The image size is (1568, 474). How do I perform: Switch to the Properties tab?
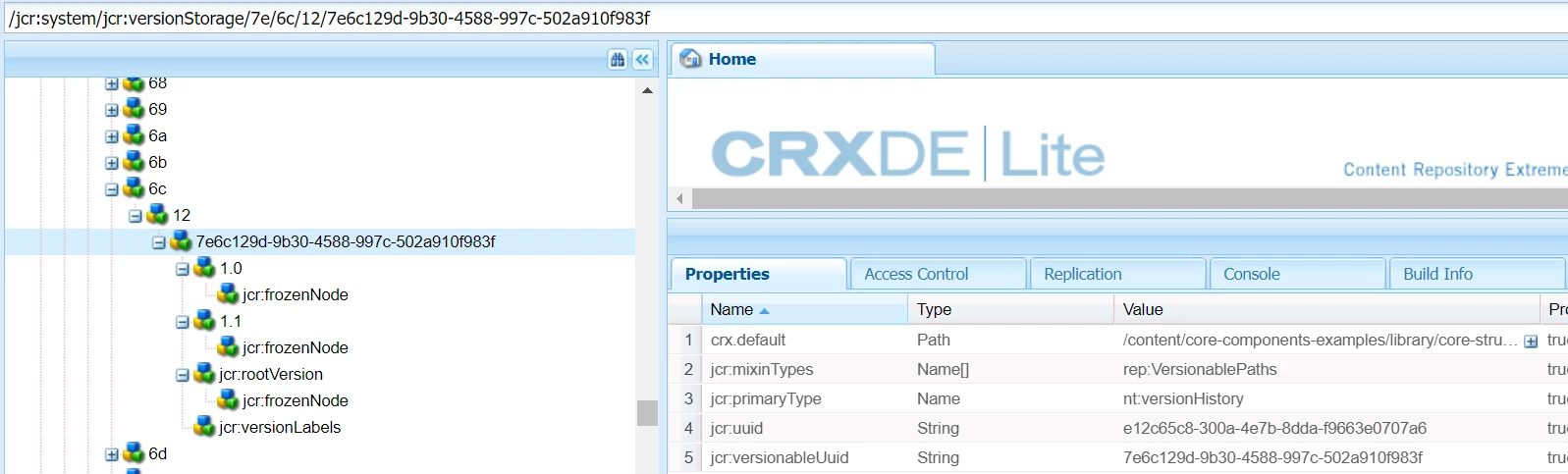[x=758, y=274]
